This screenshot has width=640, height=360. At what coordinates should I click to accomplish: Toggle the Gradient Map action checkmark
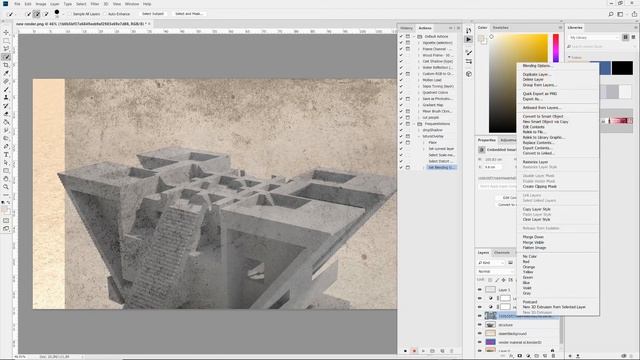pos(401,105)
